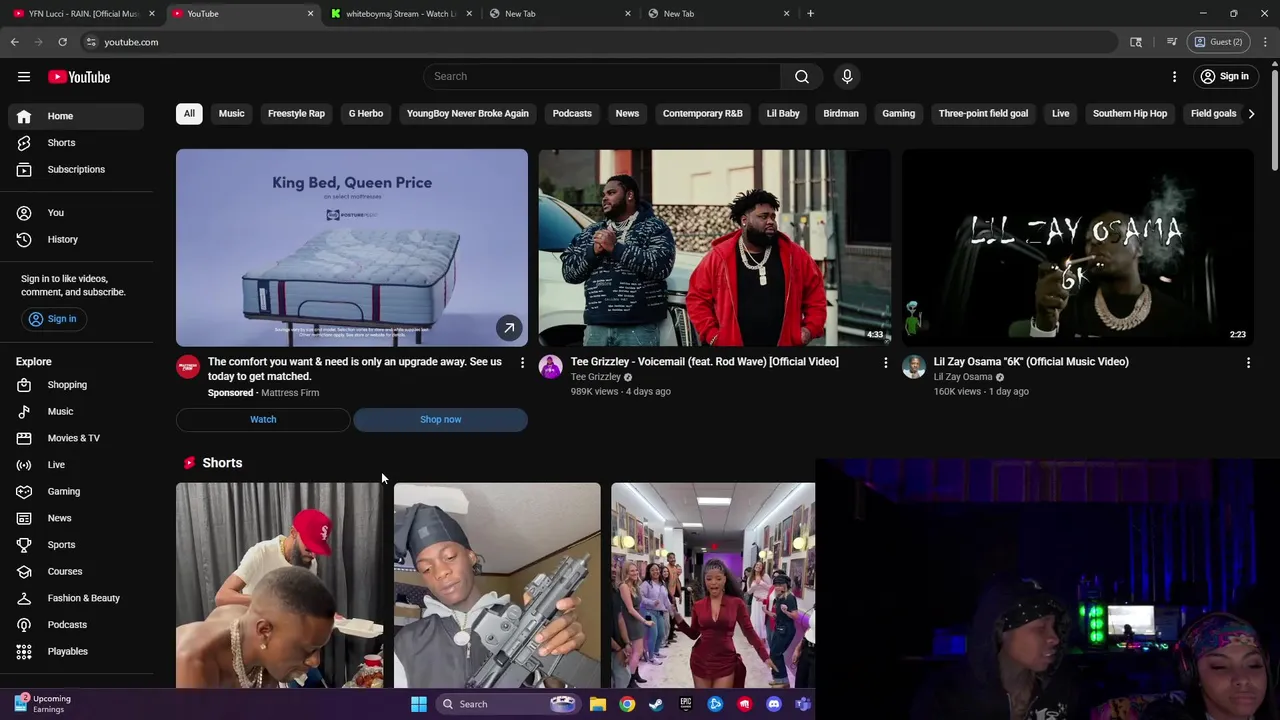1280x720 pixels.
Task: Open Tee Grizzley Voicemail video thumbnail
Action: (x=715, y=248)
